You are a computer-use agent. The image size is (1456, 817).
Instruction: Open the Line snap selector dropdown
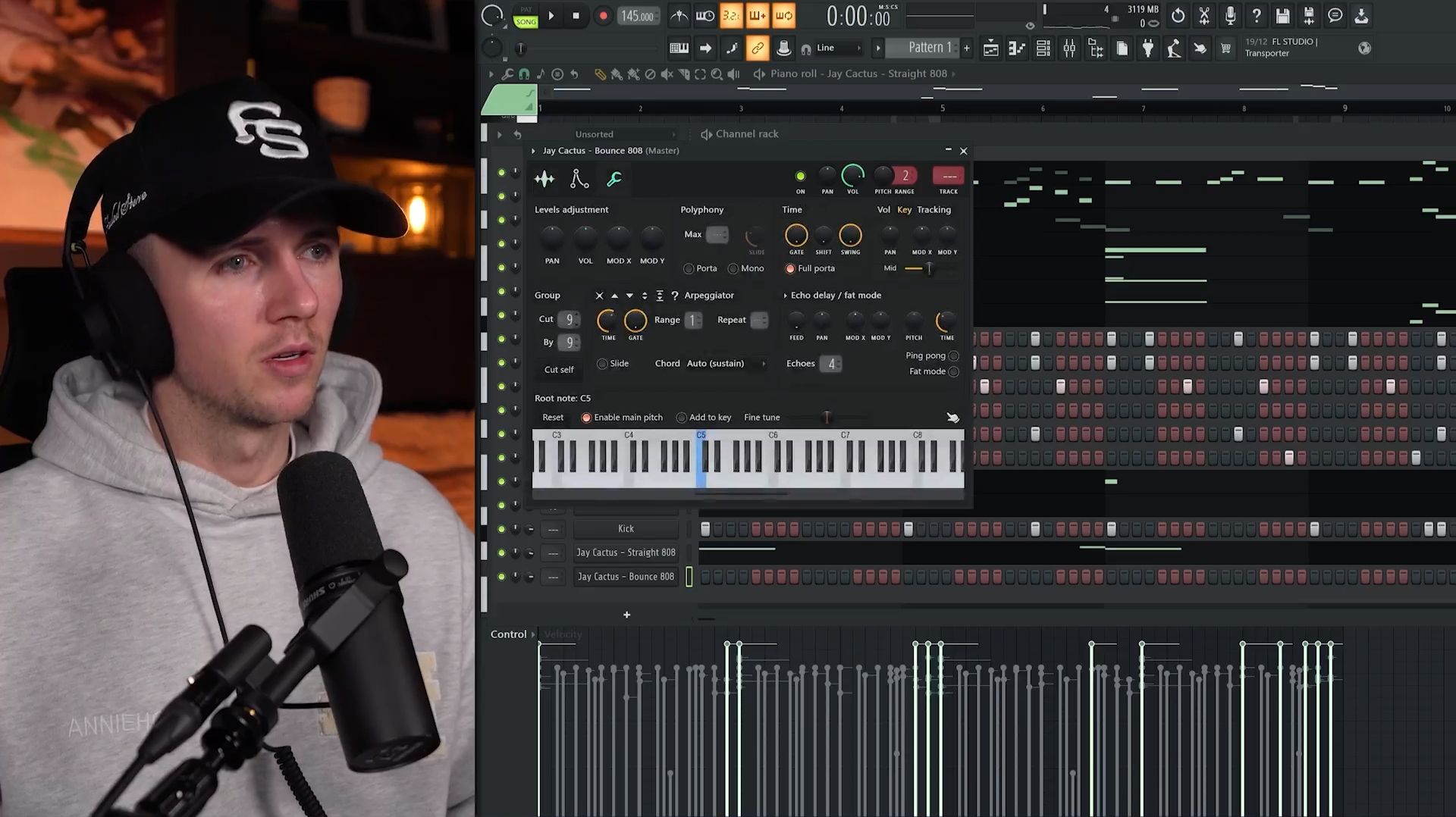pos(839,48)
